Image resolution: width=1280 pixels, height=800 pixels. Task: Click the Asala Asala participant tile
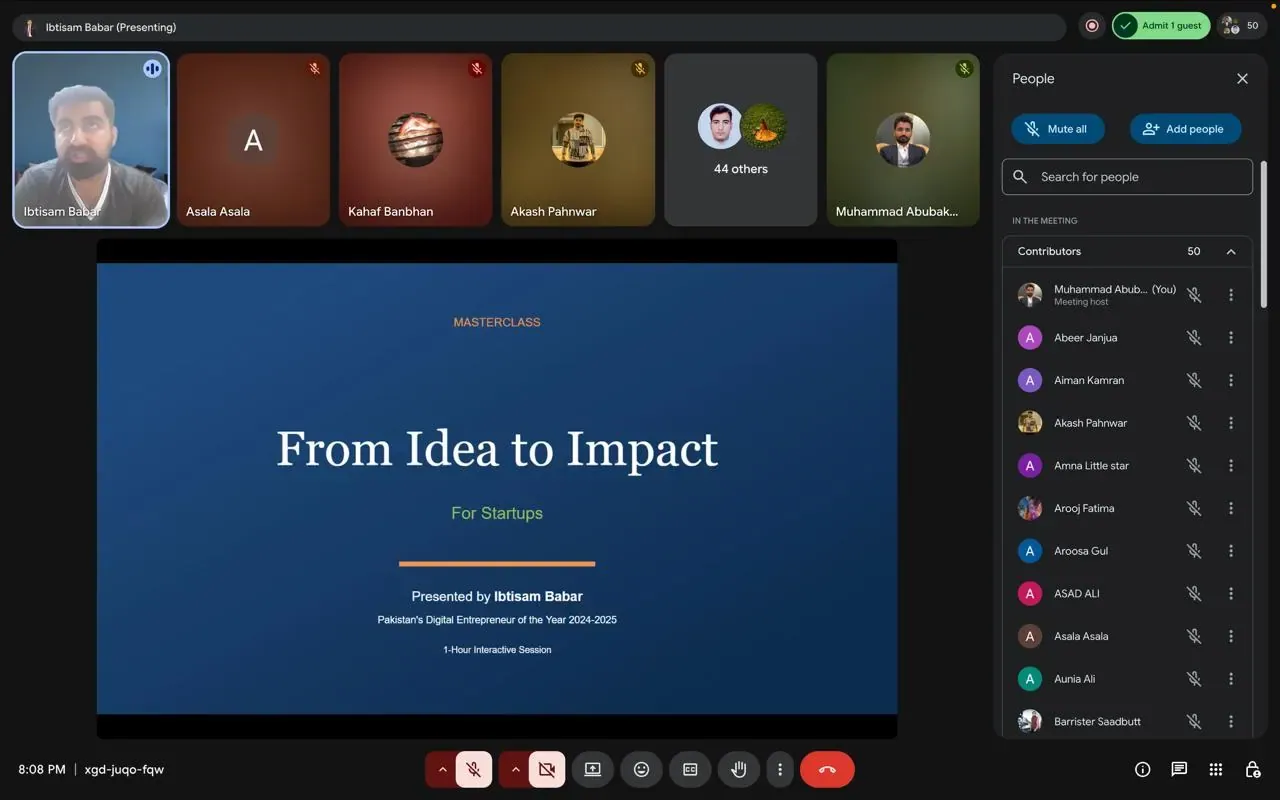coord(253,140)
